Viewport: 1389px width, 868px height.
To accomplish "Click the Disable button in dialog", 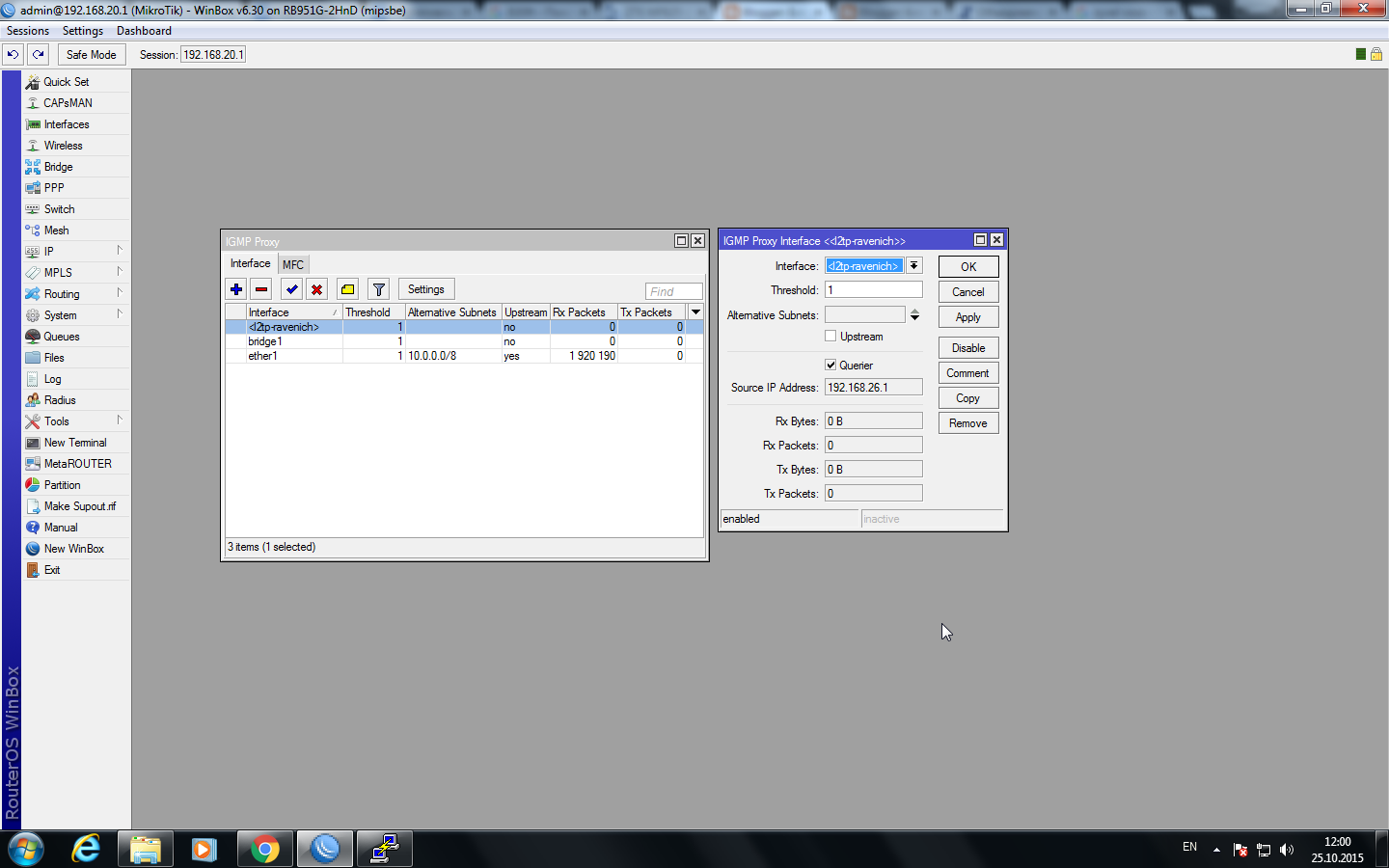I will [x=968, y=348].
